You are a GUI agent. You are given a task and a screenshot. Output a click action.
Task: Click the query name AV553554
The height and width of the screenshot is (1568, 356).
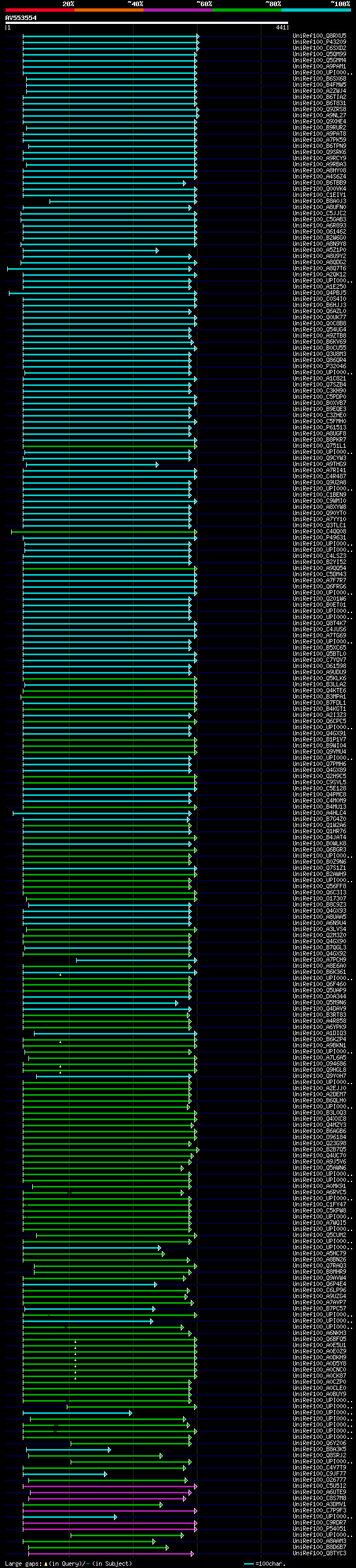click(x=21, y=18)
